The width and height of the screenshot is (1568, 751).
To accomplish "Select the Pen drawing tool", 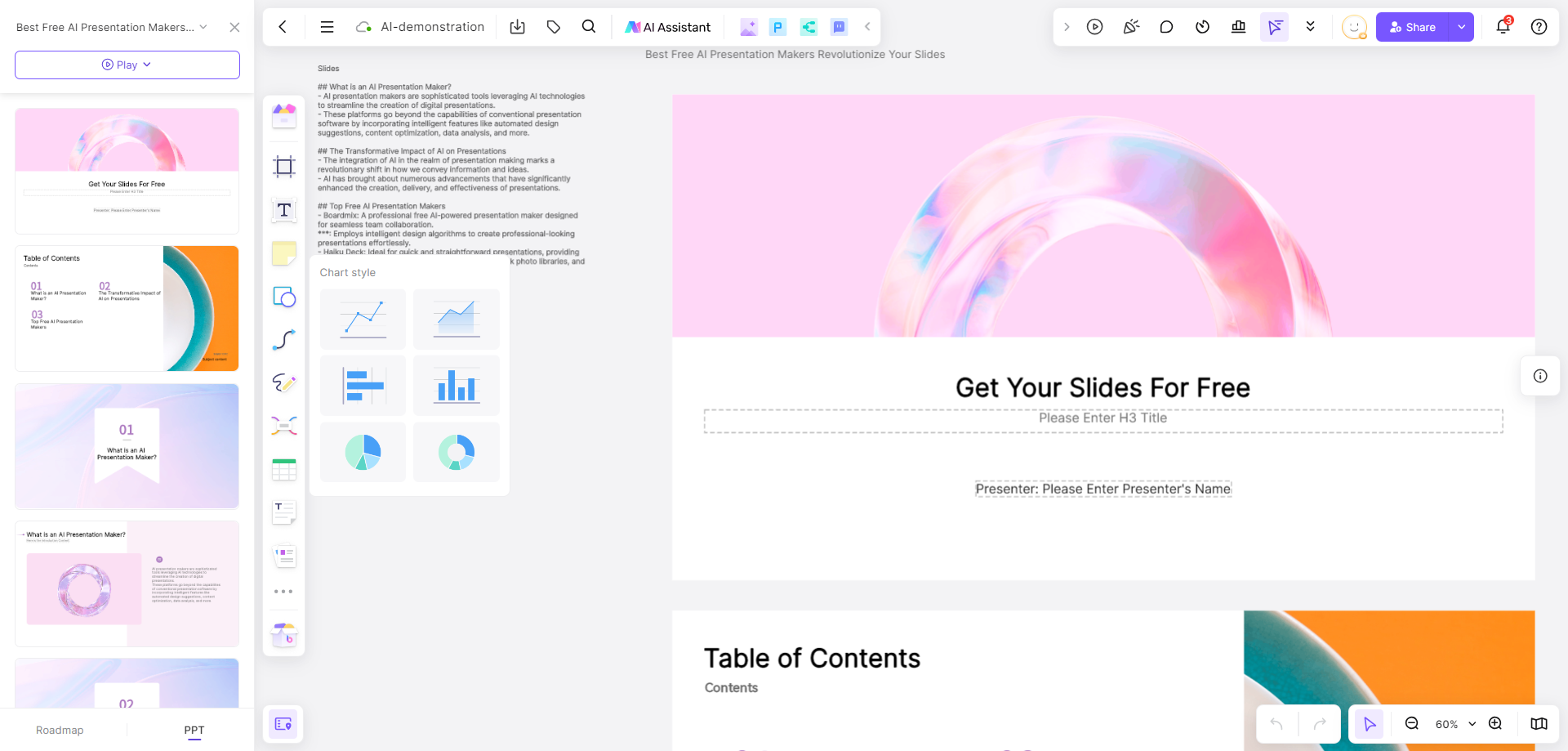I will (x=284, y=382).
